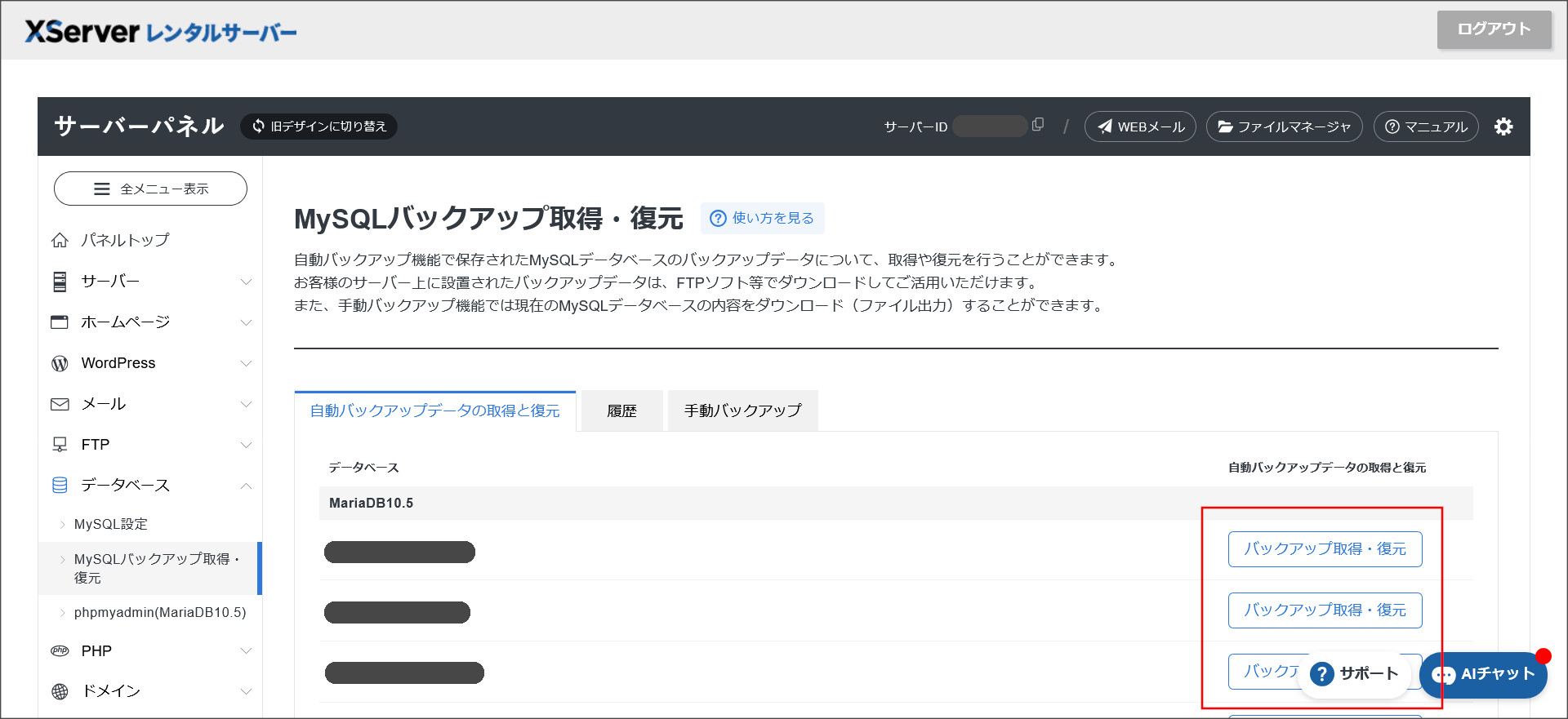The height and width of the screenshot is (719, 1568).
Task: Expand the ドメイン menu chevron
Action: click(x=246, y=691)
